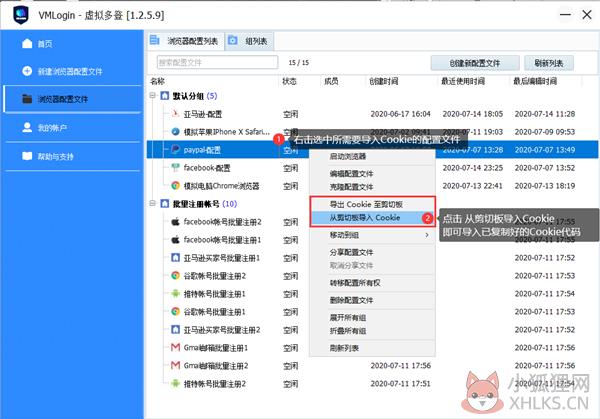The width and height of the screenshot is (600, 419).
Task: Click the 15 / 15 profile count
Action: (298, 62)
